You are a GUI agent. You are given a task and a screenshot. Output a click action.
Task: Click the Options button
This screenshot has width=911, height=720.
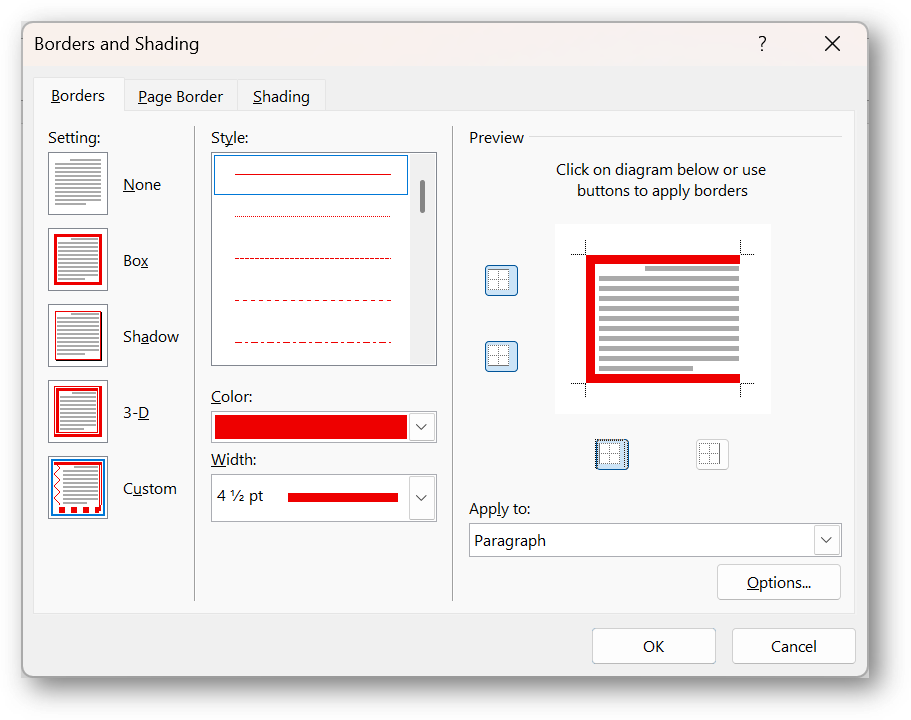pyautogui.click(x=778, y=582)
